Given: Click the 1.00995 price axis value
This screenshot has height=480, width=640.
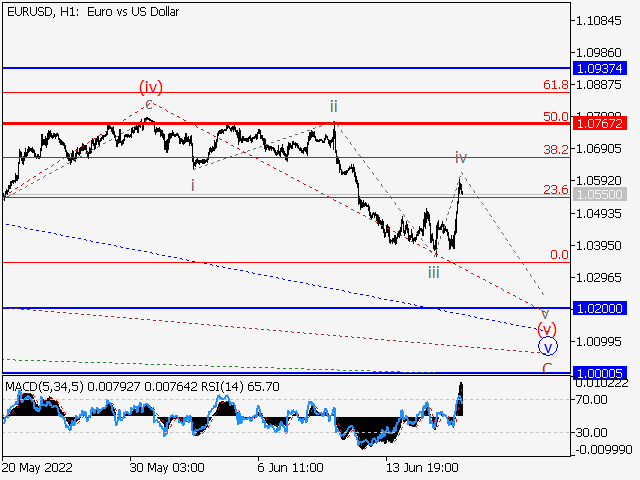Looking at the screenshot, I should 598,342.
